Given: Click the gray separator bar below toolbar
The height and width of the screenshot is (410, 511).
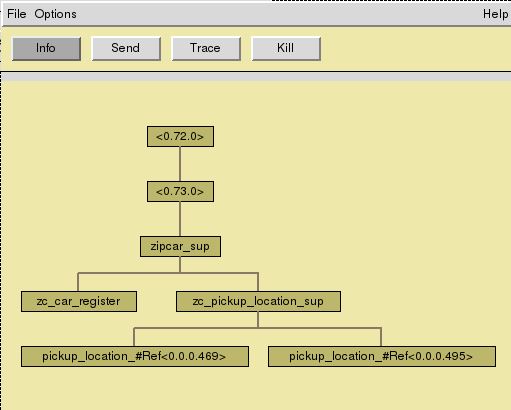Looking at the screenshot, I should (x=256, y=77).
